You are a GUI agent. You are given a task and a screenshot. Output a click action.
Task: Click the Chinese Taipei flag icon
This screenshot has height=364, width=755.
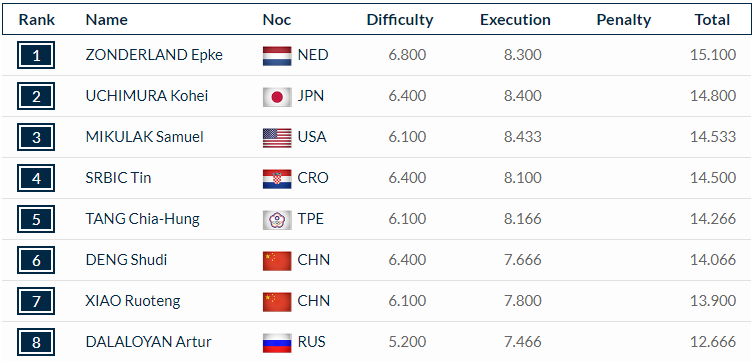pos(277,220)
